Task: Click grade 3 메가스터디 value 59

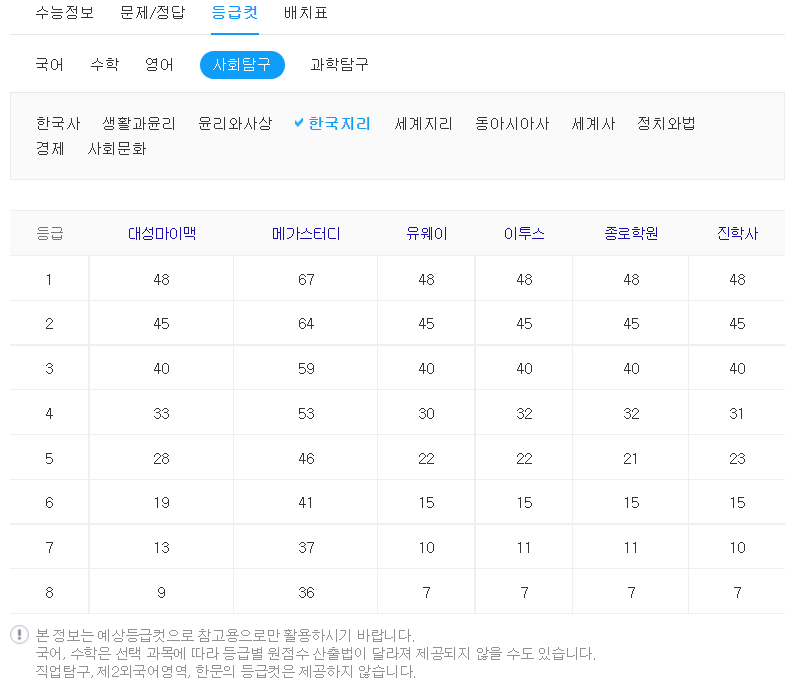Action: point(306,369)
